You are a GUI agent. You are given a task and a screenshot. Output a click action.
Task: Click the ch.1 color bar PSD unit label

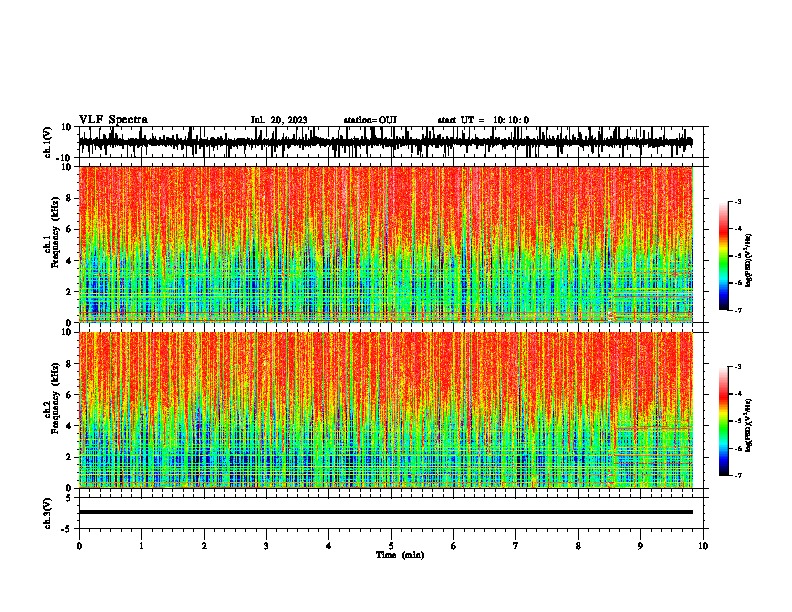(x=749, y=261)
